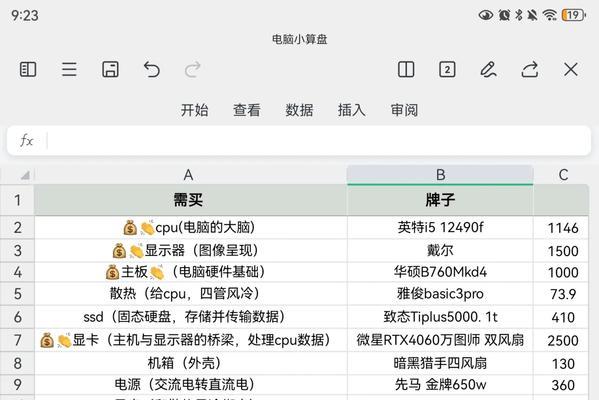Select the 需买 header cell
Screen dimensions: 599x400
click(x=191, y=200)
